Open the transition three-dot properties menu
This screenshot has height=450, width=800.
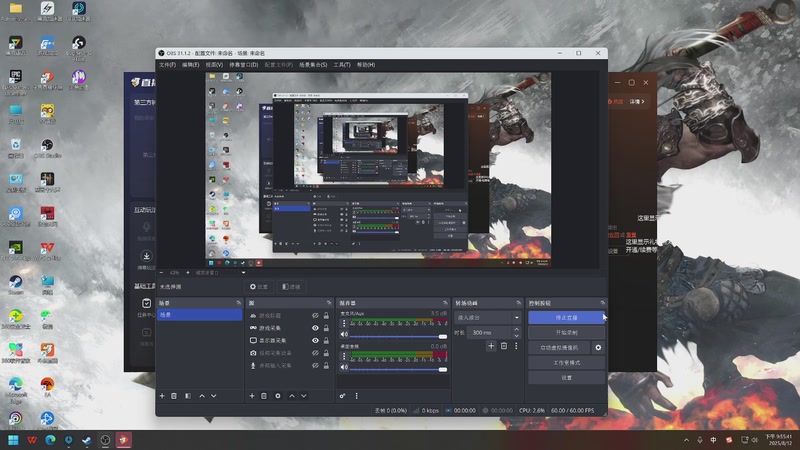[x=516, y=346]
